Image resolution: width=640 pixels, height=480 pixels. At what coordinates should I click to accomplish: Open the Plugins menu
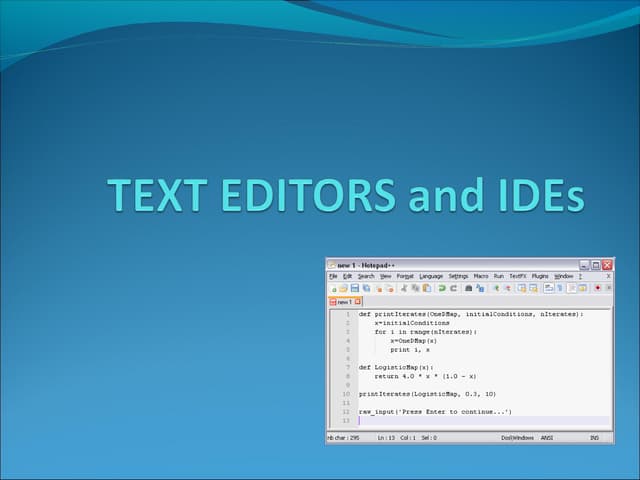click(x=540, y=276)
